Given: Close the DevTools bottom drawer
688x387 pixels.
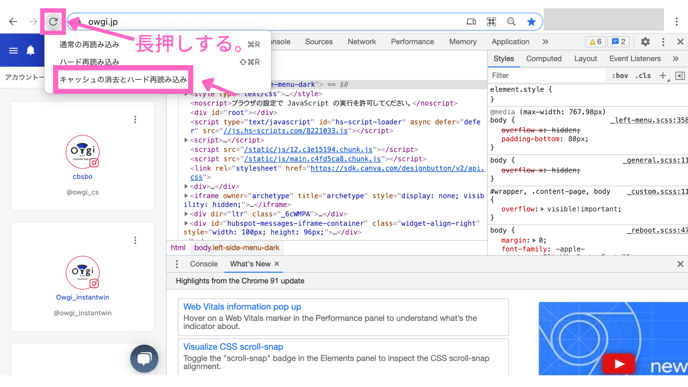Looking at the screenshot, I should tap(680, 264).
